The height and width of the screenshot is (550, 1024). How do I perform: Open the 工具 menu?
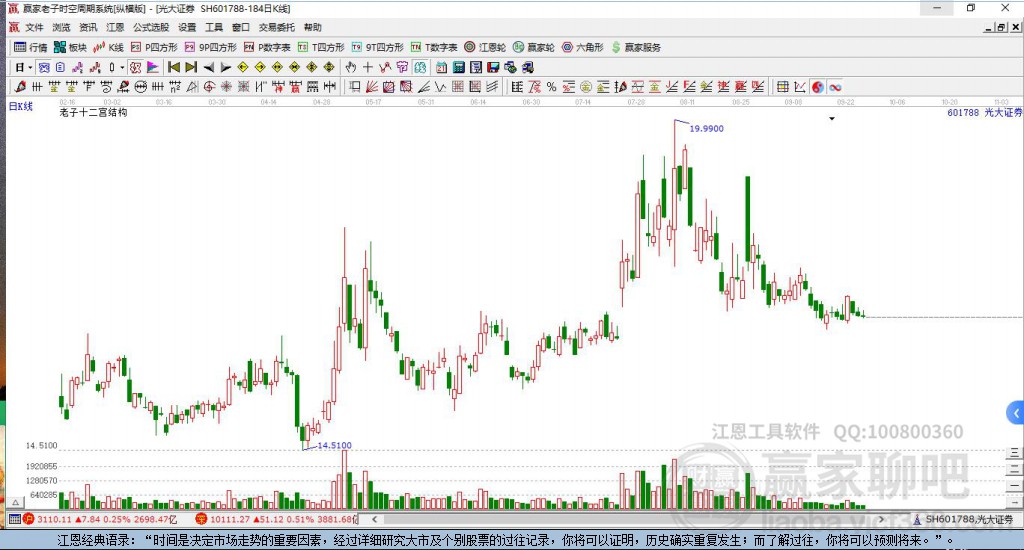click(214, 27)
